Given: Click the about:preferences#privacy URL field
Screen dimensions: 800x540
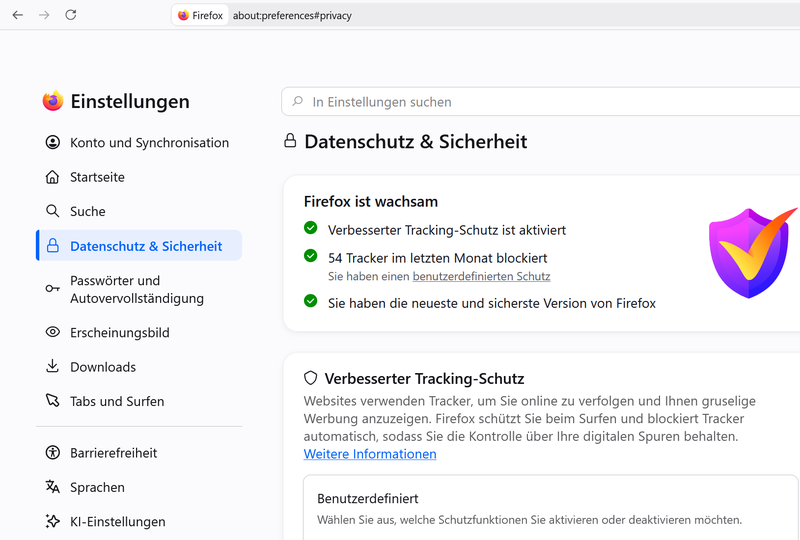Looking at the screenshot, I should [x=292, y=15].
